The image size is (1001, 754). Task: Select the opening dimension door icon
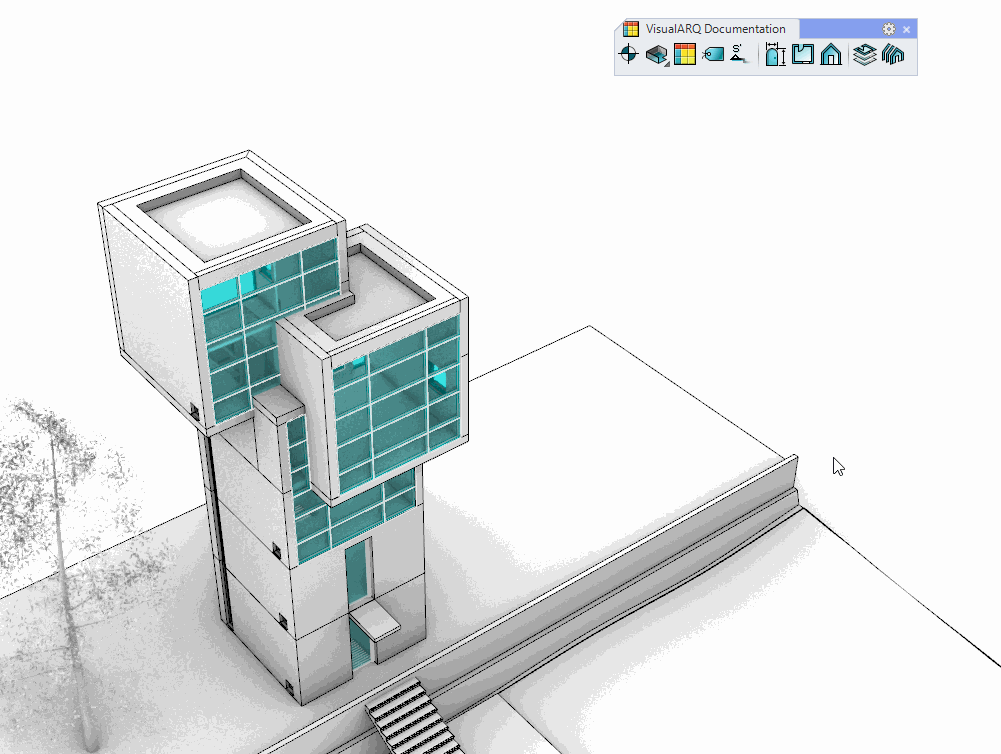[775, 55]
